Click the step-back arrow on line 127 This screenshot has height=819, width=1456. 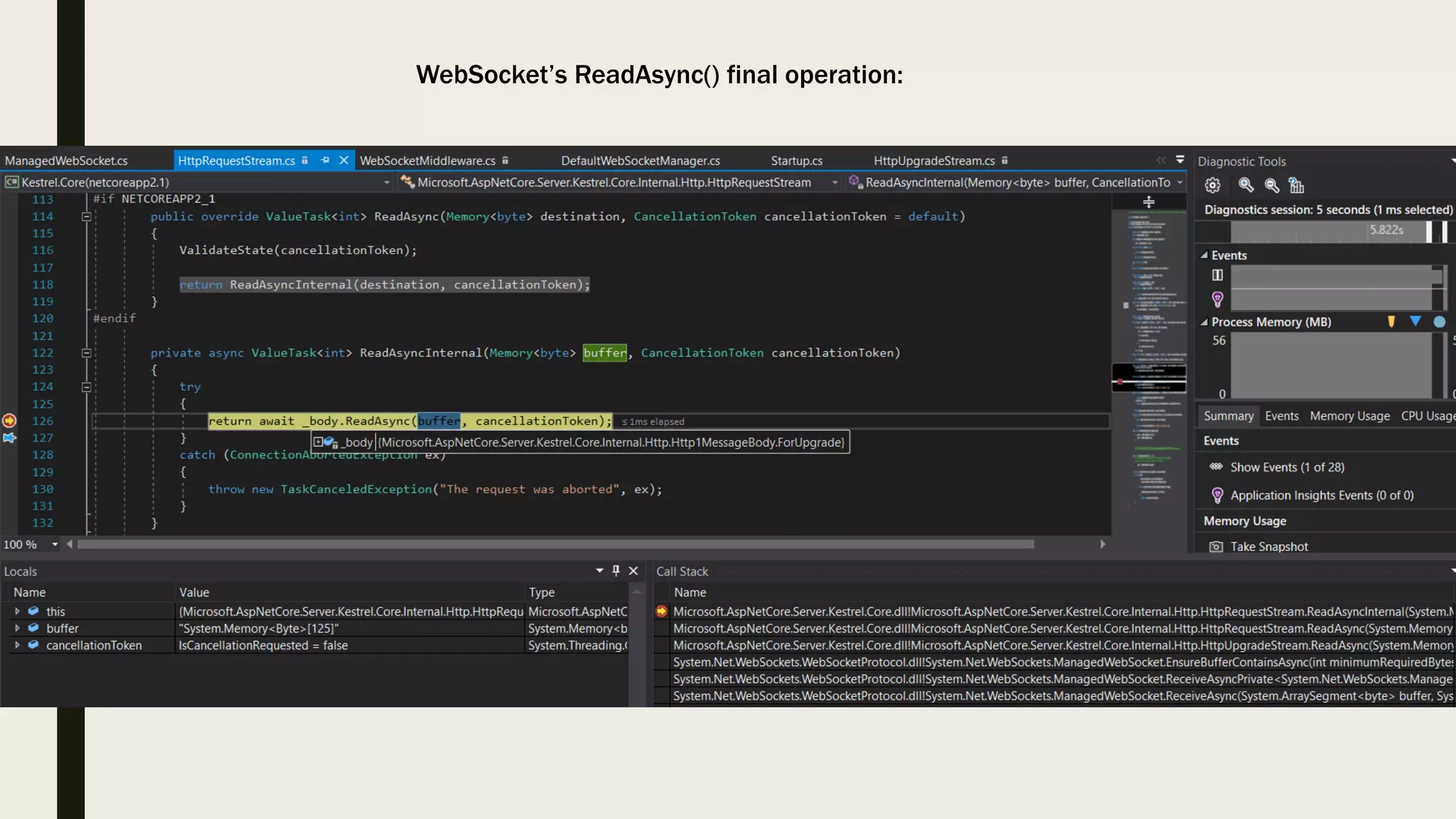point(9,437)
